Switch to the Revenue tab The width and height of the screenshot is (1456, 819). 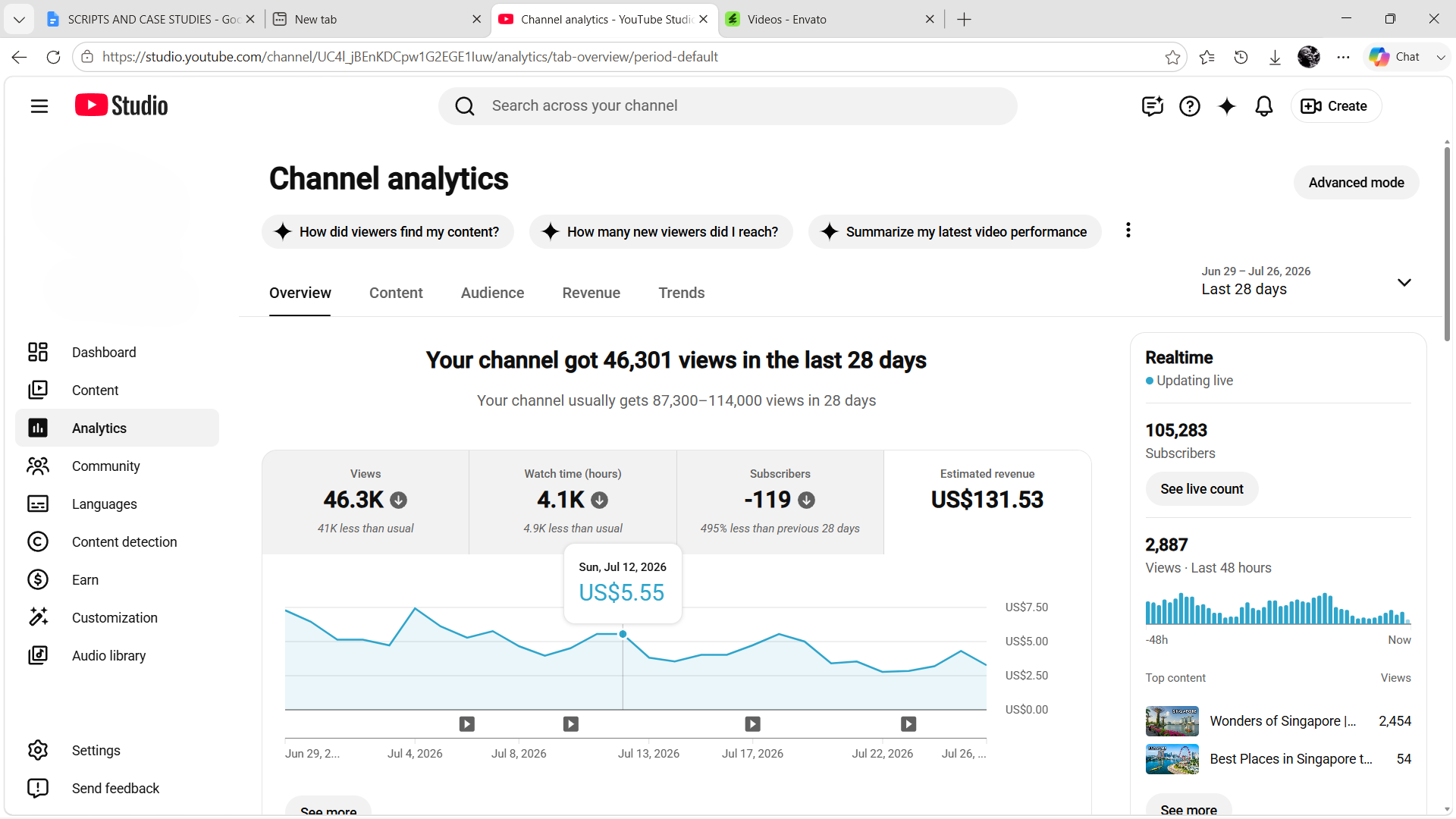click(x=591, y=293)
